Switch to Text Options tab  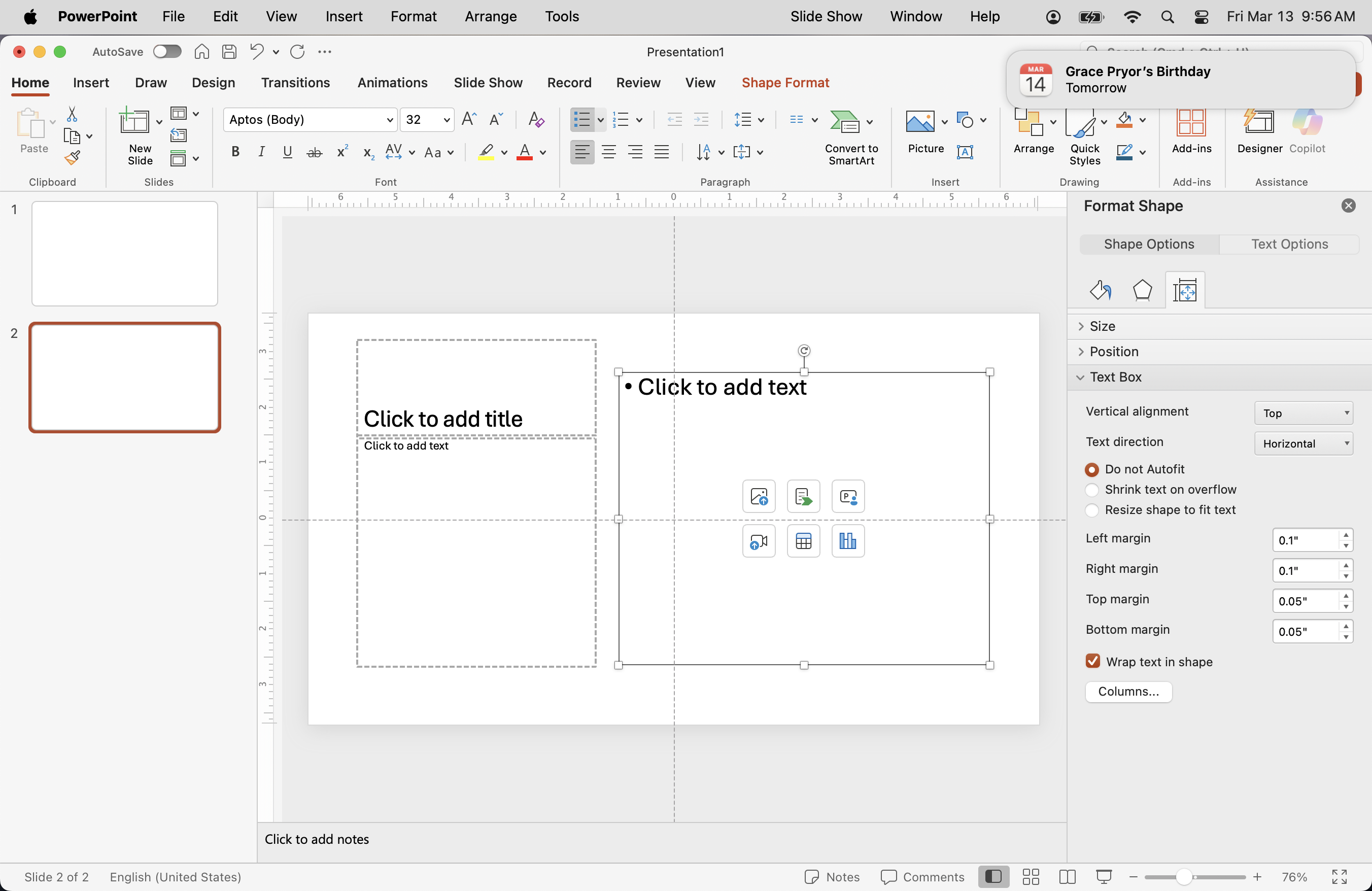[1290, 245]
